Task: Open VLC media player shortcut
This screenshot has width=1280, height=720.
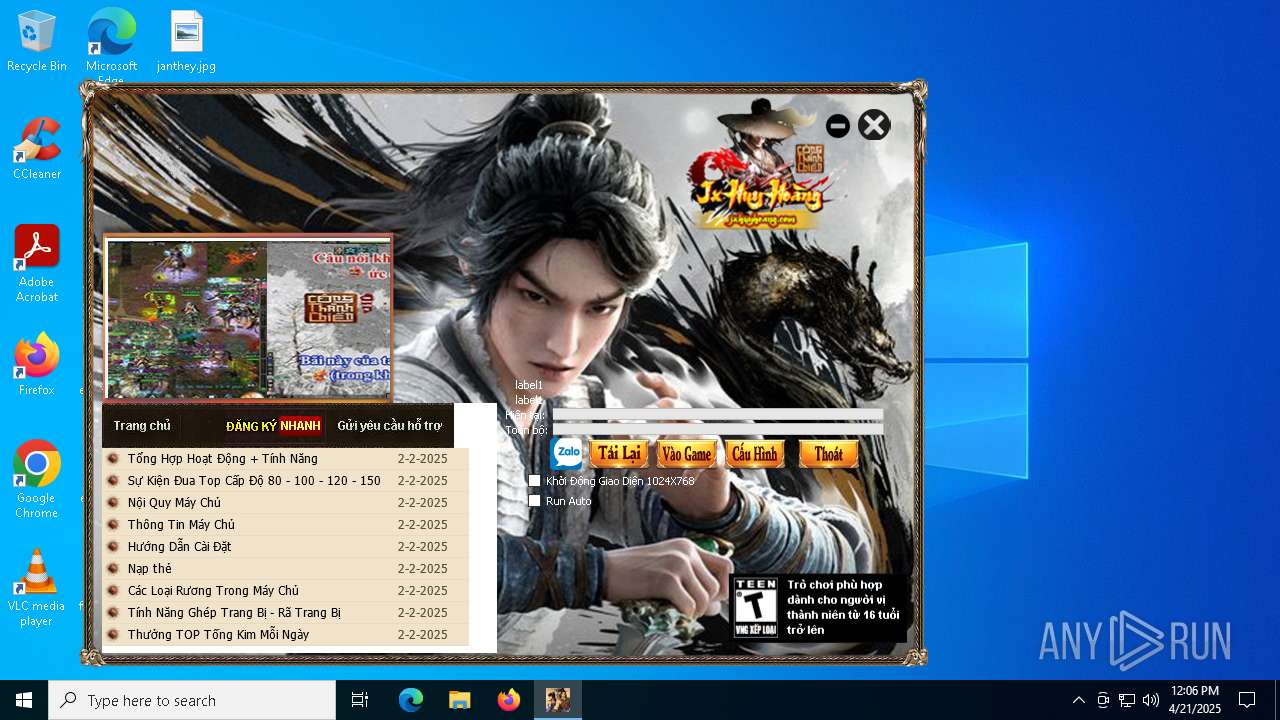Action: pyautogui.click(x=37, y=588)
